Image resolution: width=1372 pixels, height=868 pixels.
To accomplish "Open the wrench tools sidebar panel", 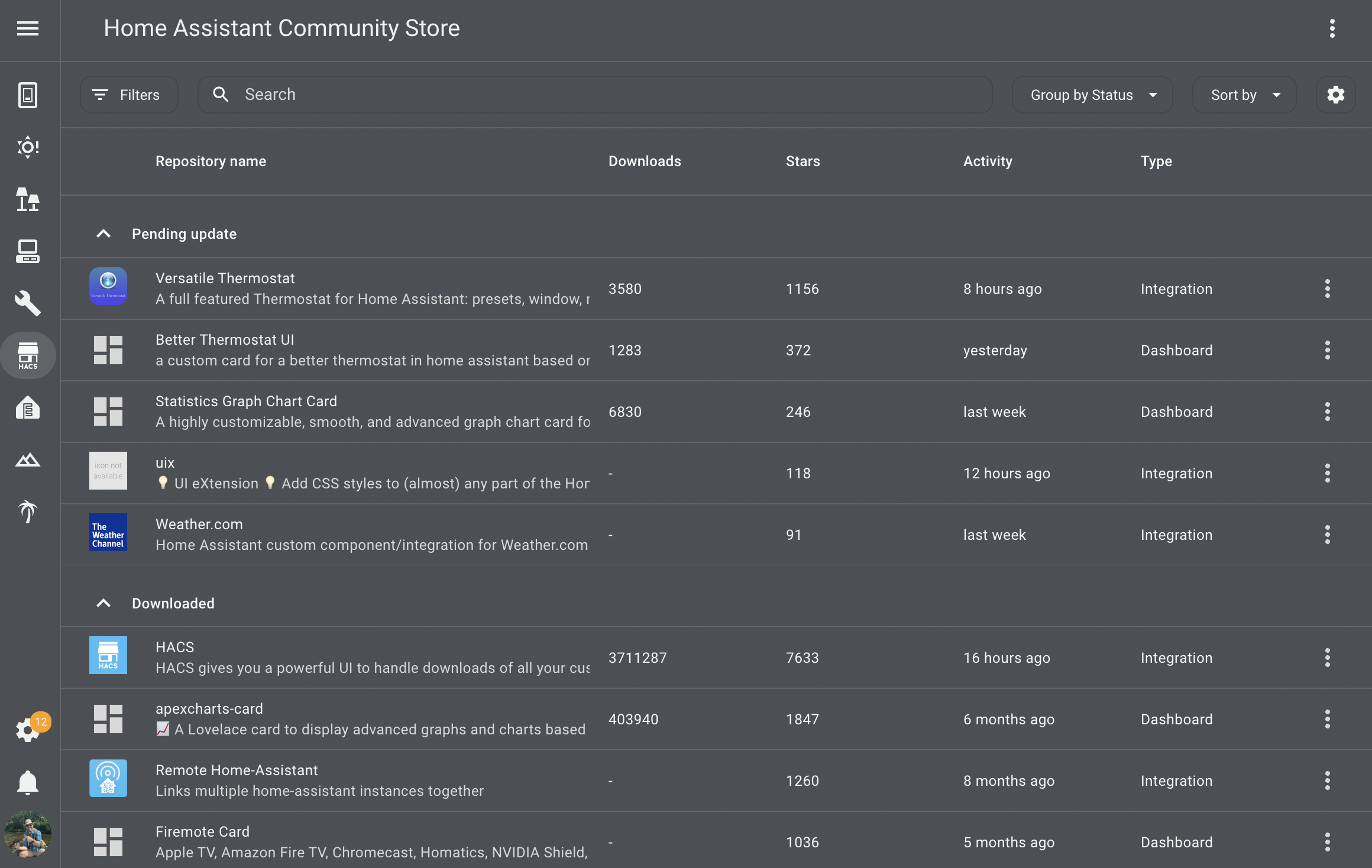I will click(28, 303).
